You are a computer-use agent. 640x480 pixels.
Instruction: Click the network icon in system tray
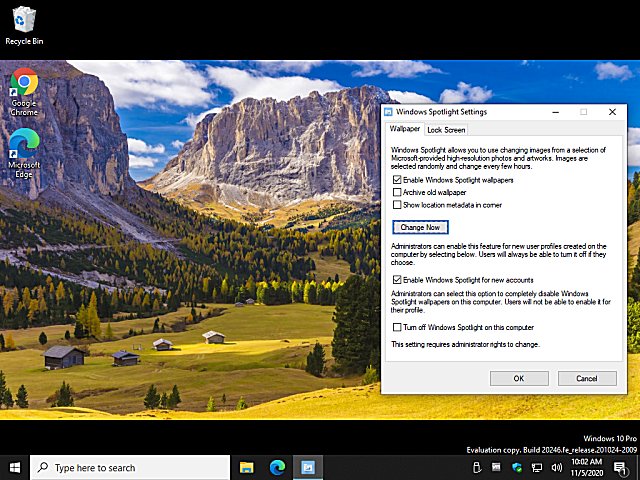click(537, 467)
